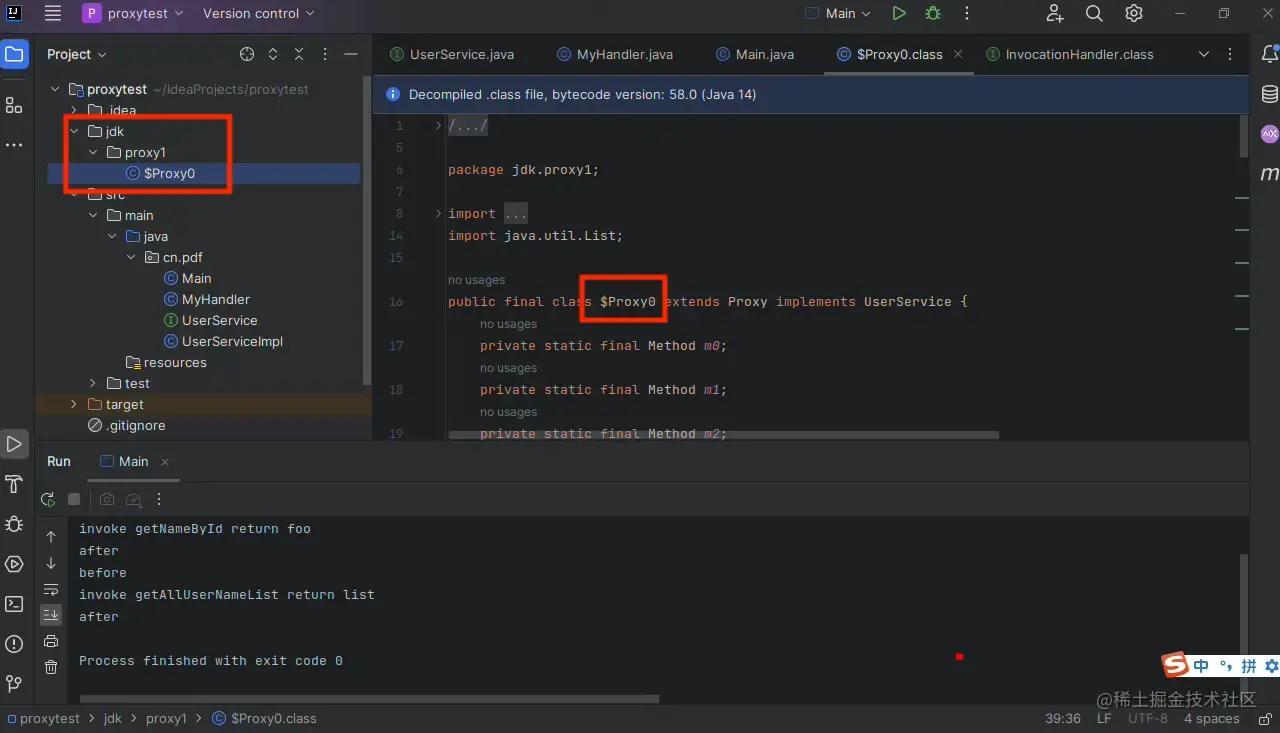Select the .gitignore file in the tree
Viewport: 1280px width, 733px height.
pos(136,425)
